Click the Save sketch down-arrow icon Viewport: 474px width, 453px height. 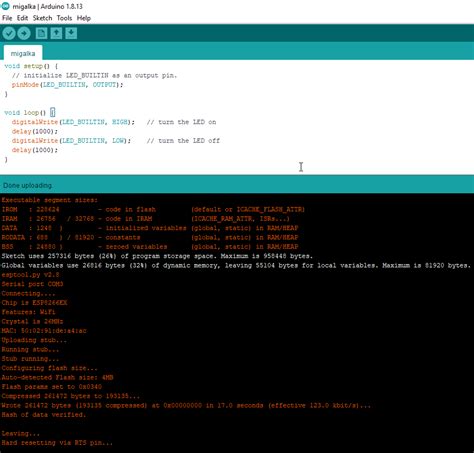point(71,33)
